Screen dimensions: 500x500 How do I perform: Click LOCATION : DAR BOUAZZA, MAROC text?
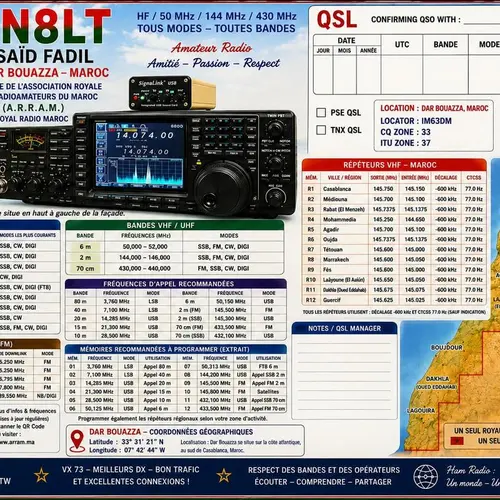coord(434,108)
